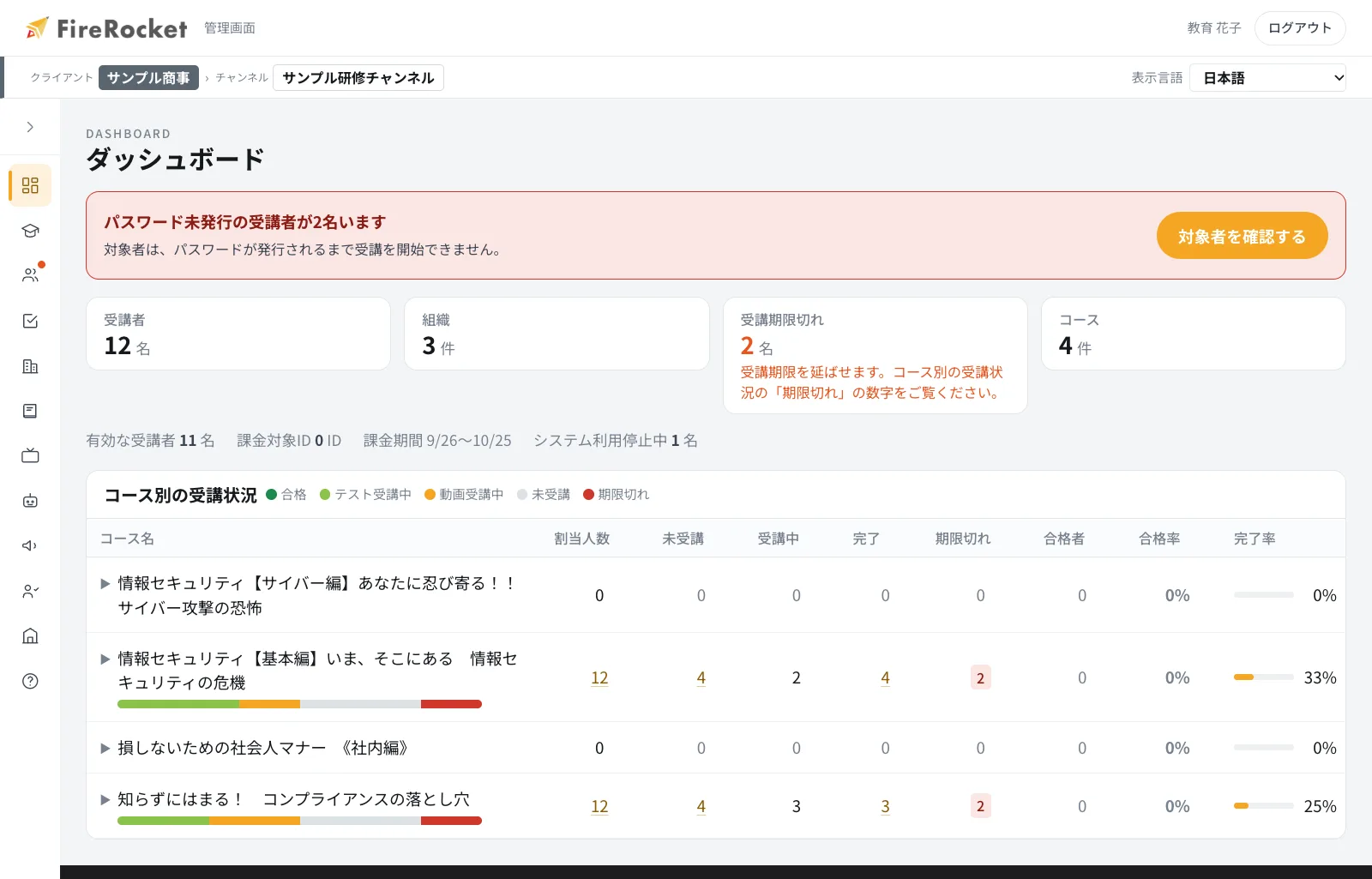Viewport: 1372px width, 879px height.
Task: Click the 期限切れ column header
Action: coord(963,539)
